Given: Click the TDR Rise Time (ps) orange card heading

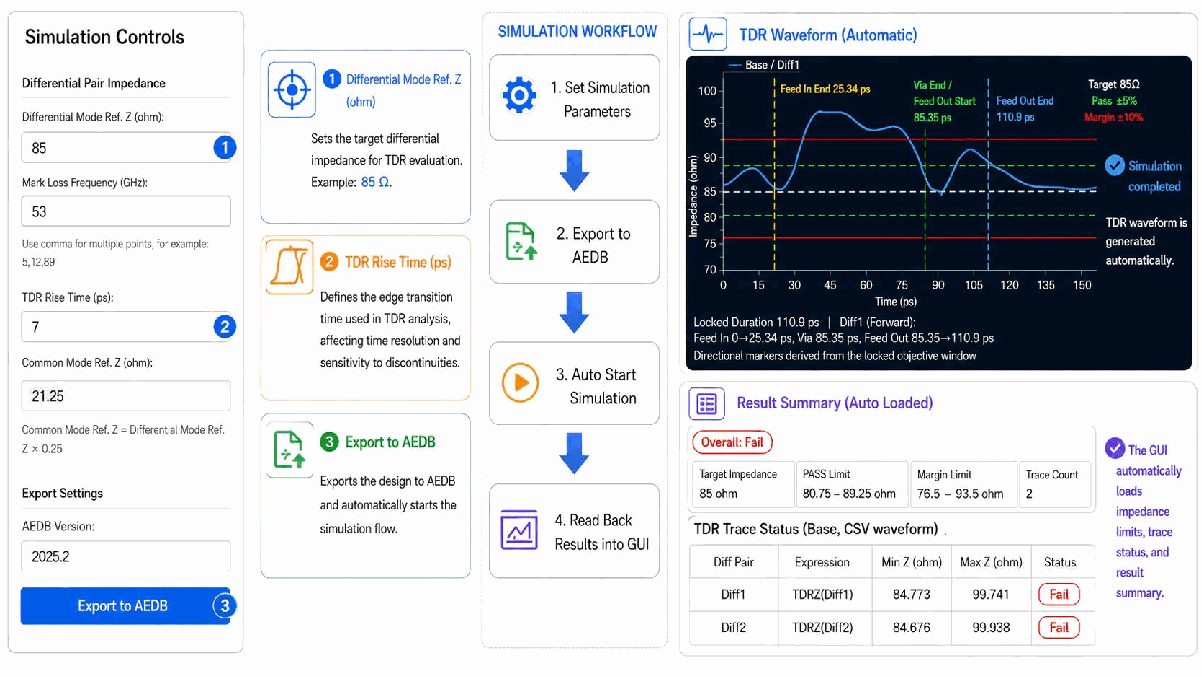Looking at the screenshot, I should tap(398, 262).
